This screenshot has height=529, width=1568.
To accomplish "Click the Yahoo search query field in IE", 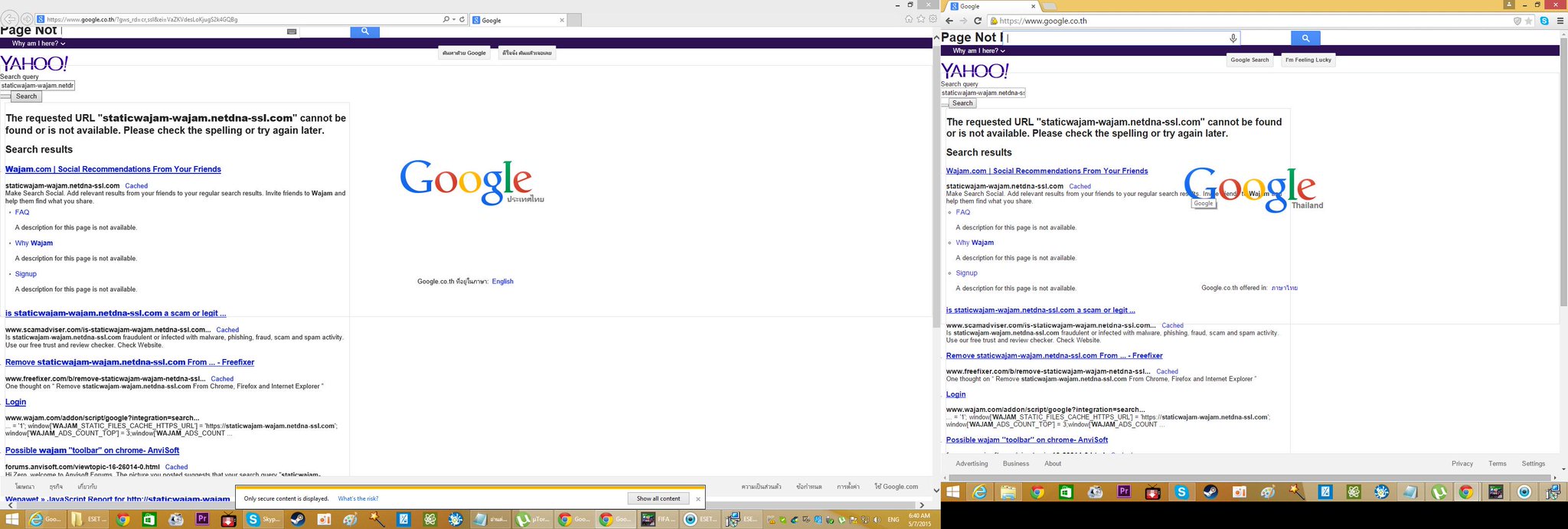I will (38, 86).
